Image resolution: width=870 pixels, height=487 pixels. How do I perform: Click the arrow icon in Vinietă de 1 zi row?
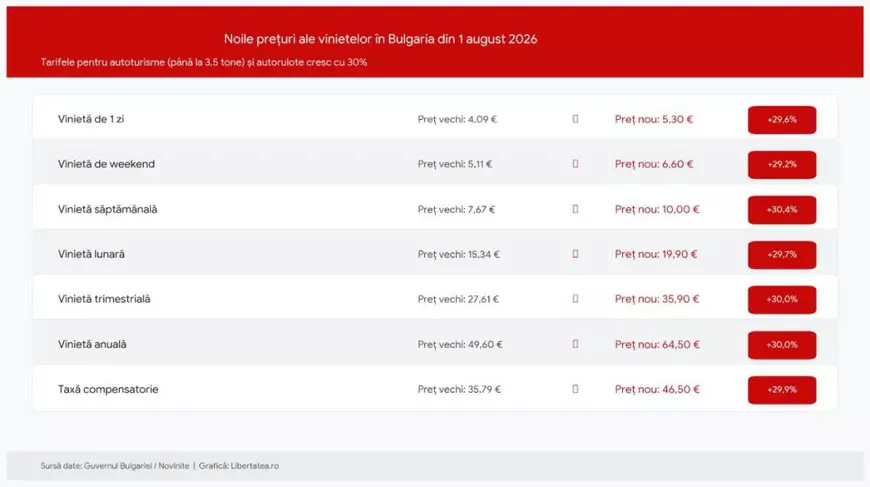pos(575,119)
